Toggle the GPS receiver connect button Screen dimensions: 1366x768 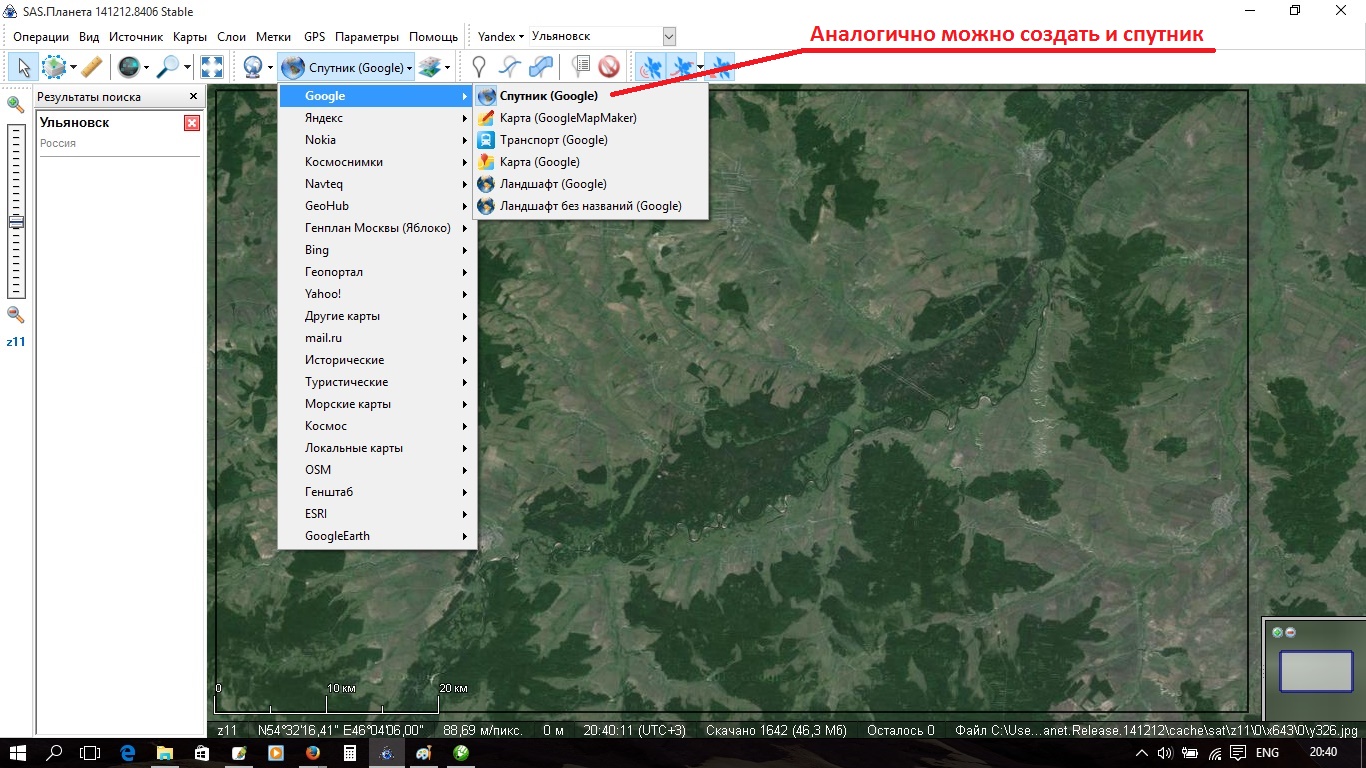click(x=650, y=67)
